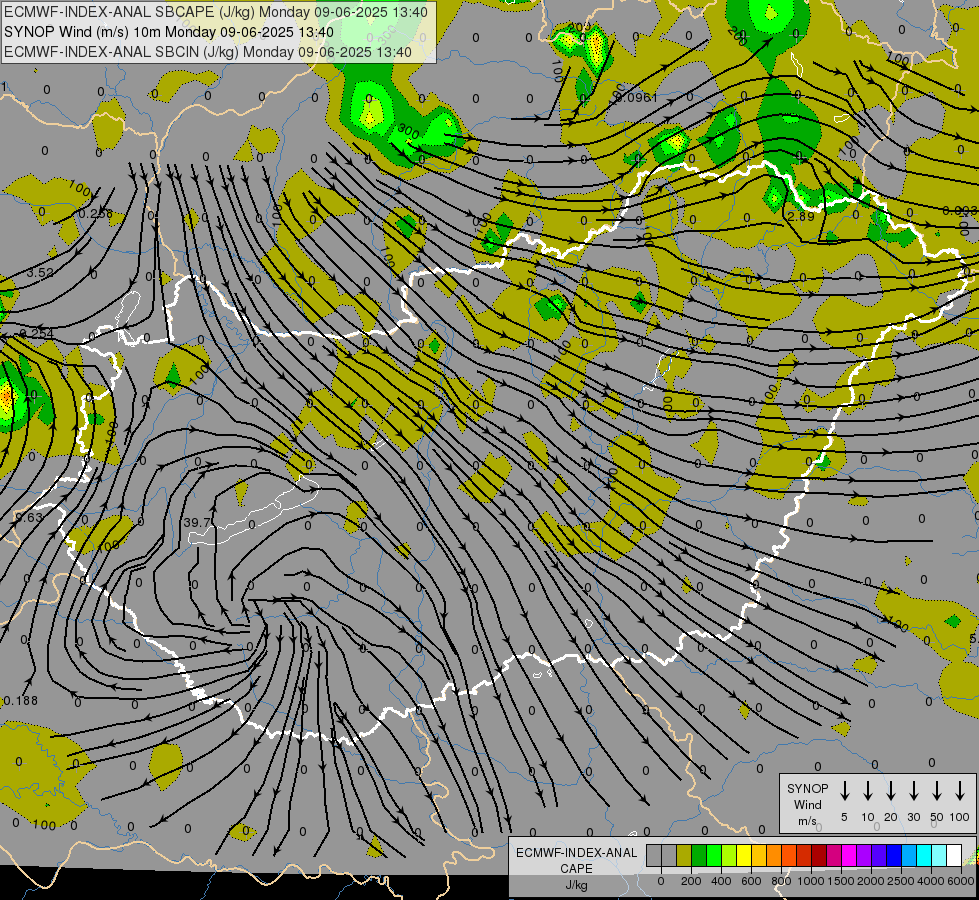Click the 0.188 value on the map
Viewport: 979px width, 900px height.
pyautogui.click(x=21, y=701)
